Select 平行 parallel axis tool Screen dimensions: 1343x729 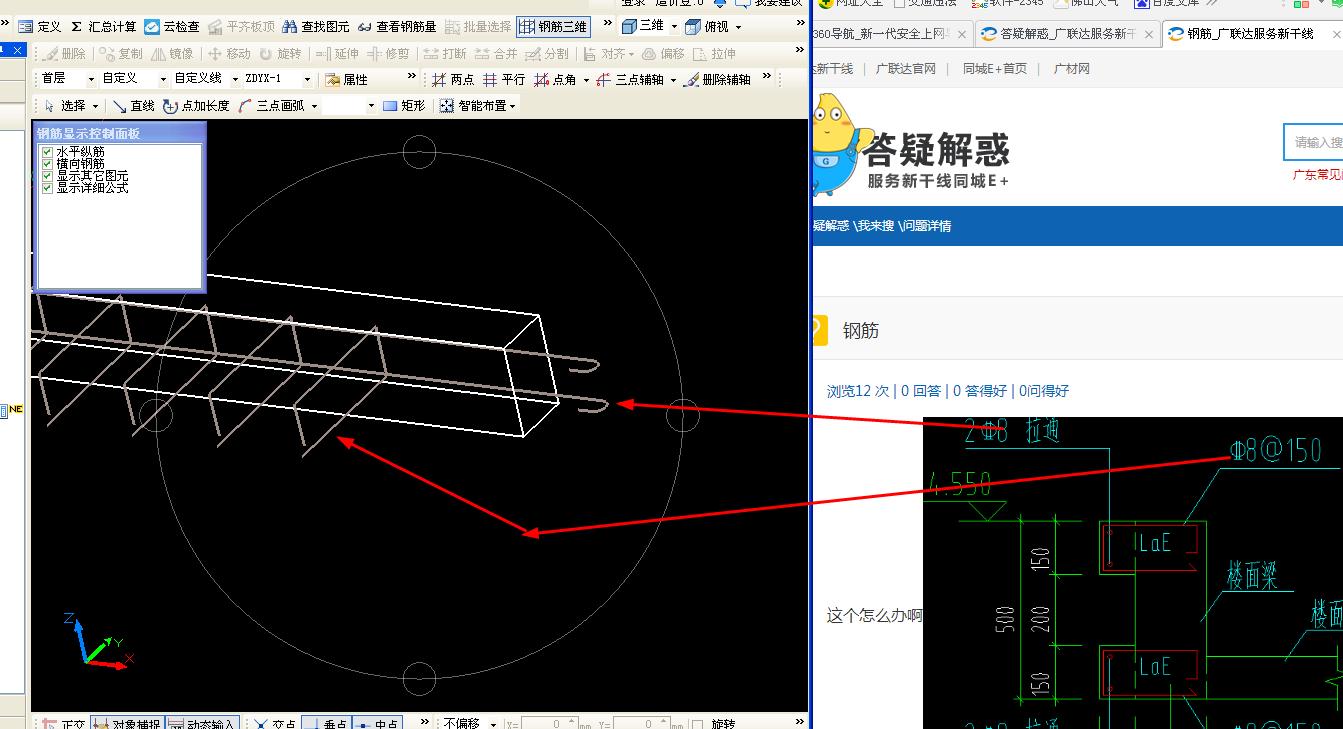coord(504,80)
